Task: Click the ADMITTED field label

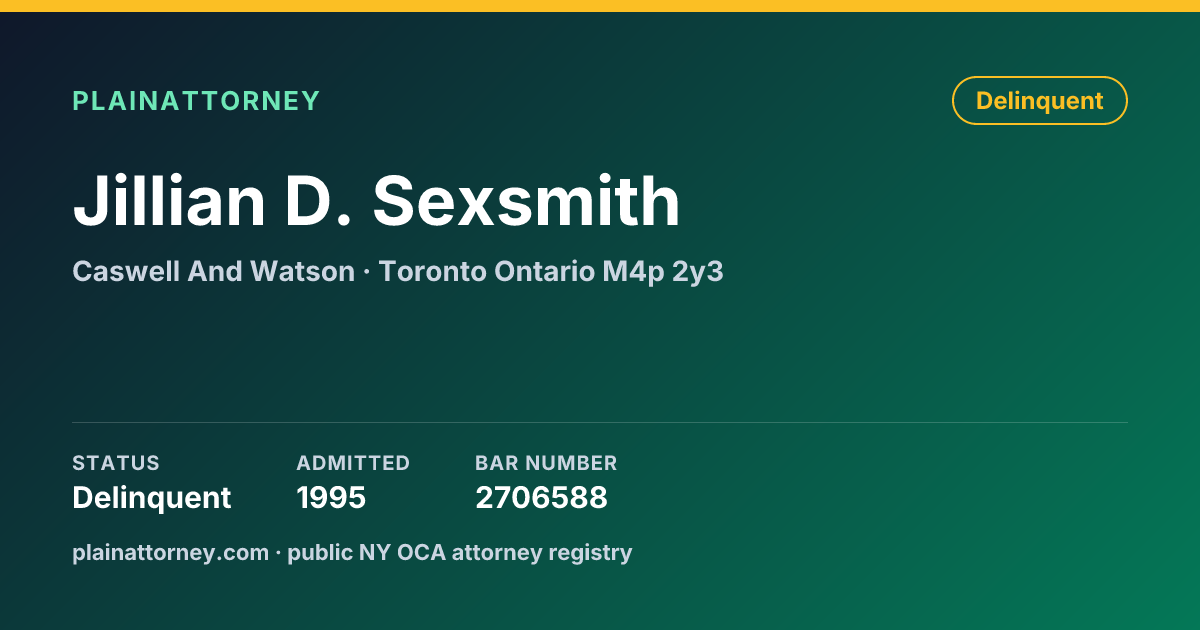Action: (x=353, y=463)
